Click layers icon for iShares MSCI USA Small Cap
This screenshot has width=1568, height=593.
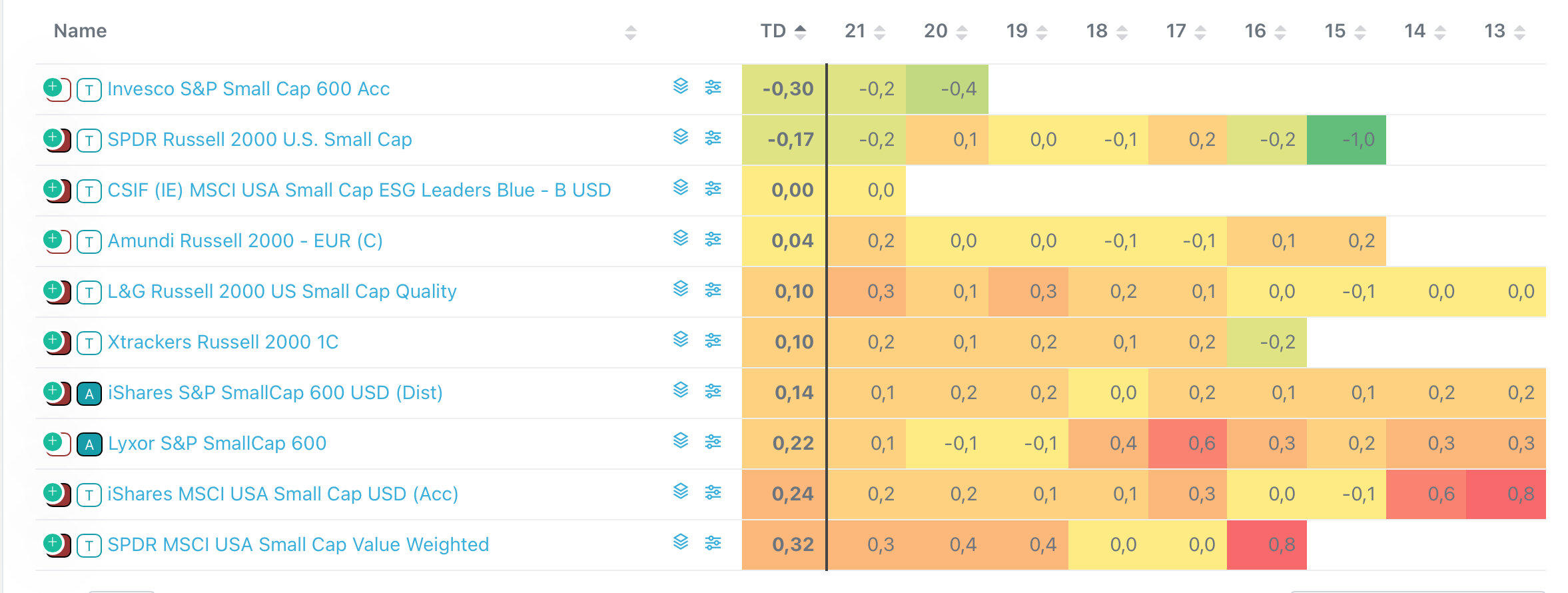(680, 492)
